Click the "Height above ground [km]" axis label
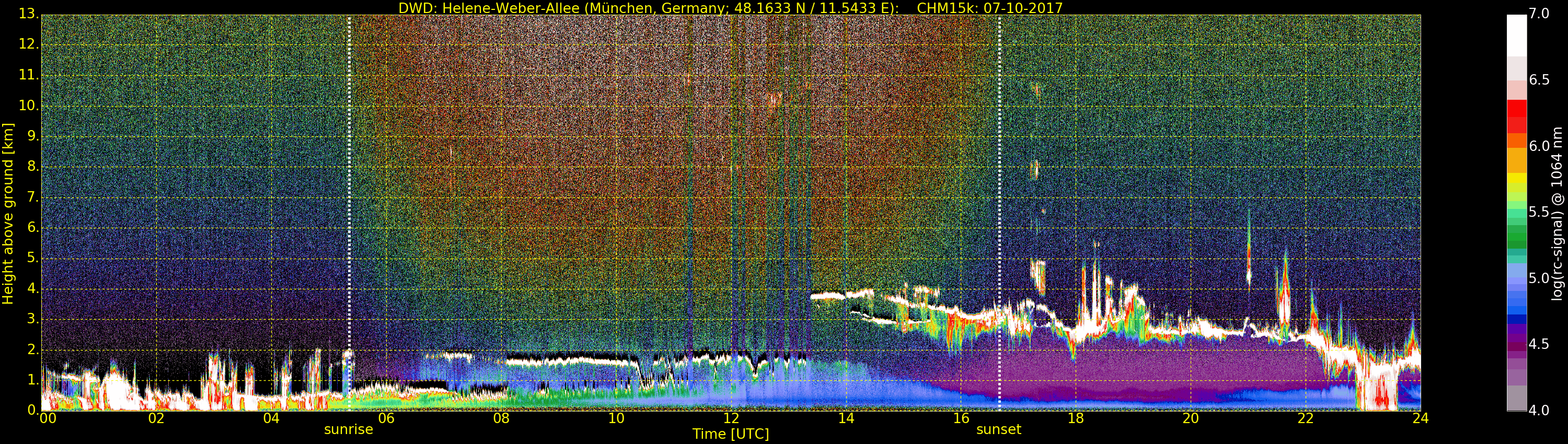Image resolution: width=1568 pixels, height=444 pixels. [8, 213]
